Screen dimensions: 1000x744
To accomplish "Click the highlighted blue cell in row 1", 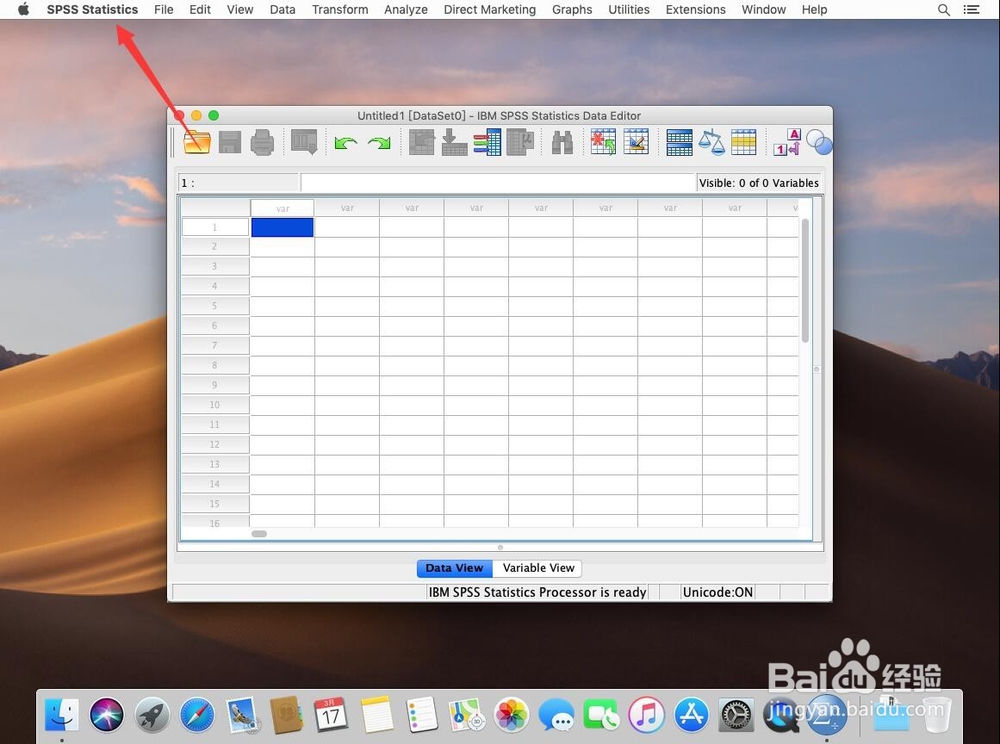I will tap(282, 228).
